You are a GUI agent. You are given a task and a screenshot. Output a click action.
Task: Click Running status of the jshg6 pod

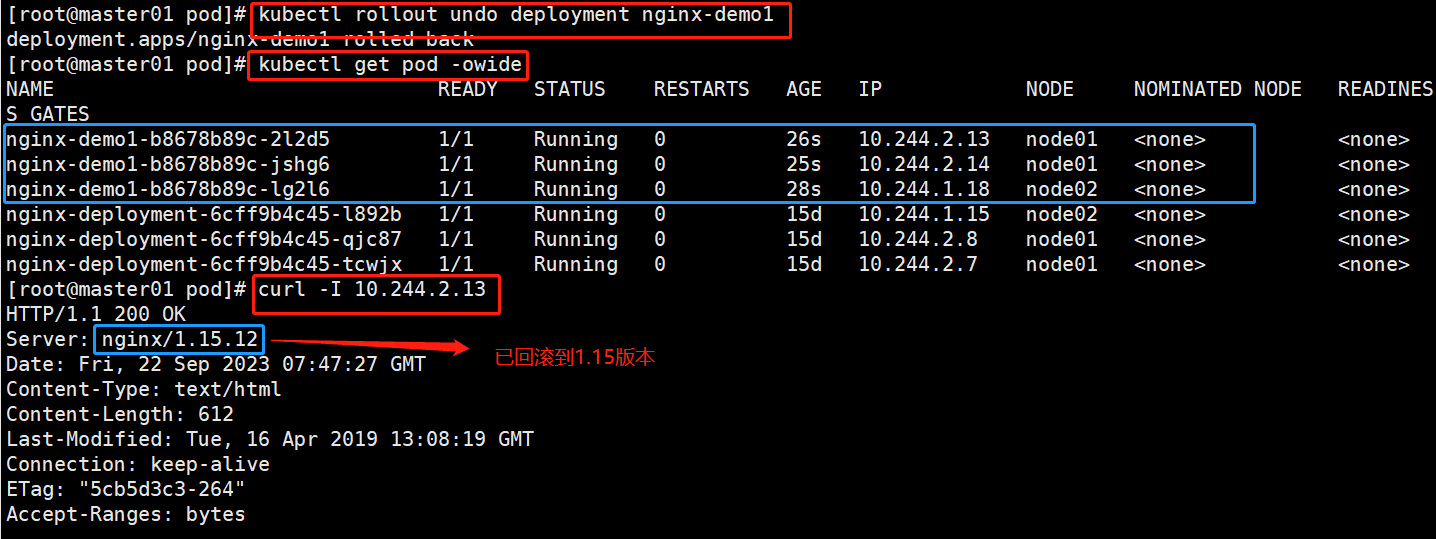click(x=576, y=164)
